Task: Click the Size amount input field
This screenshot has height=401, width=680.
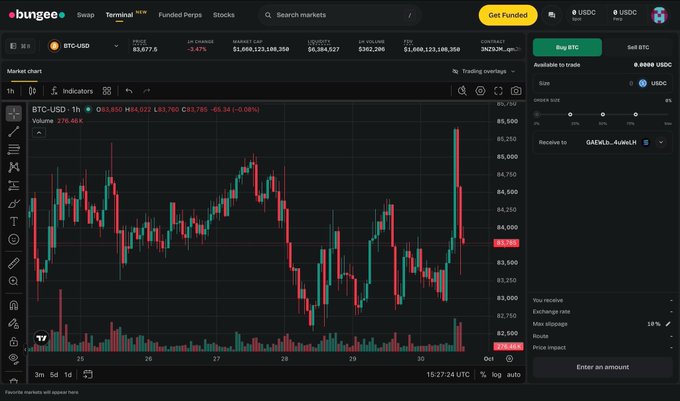Action: (602, 83)
